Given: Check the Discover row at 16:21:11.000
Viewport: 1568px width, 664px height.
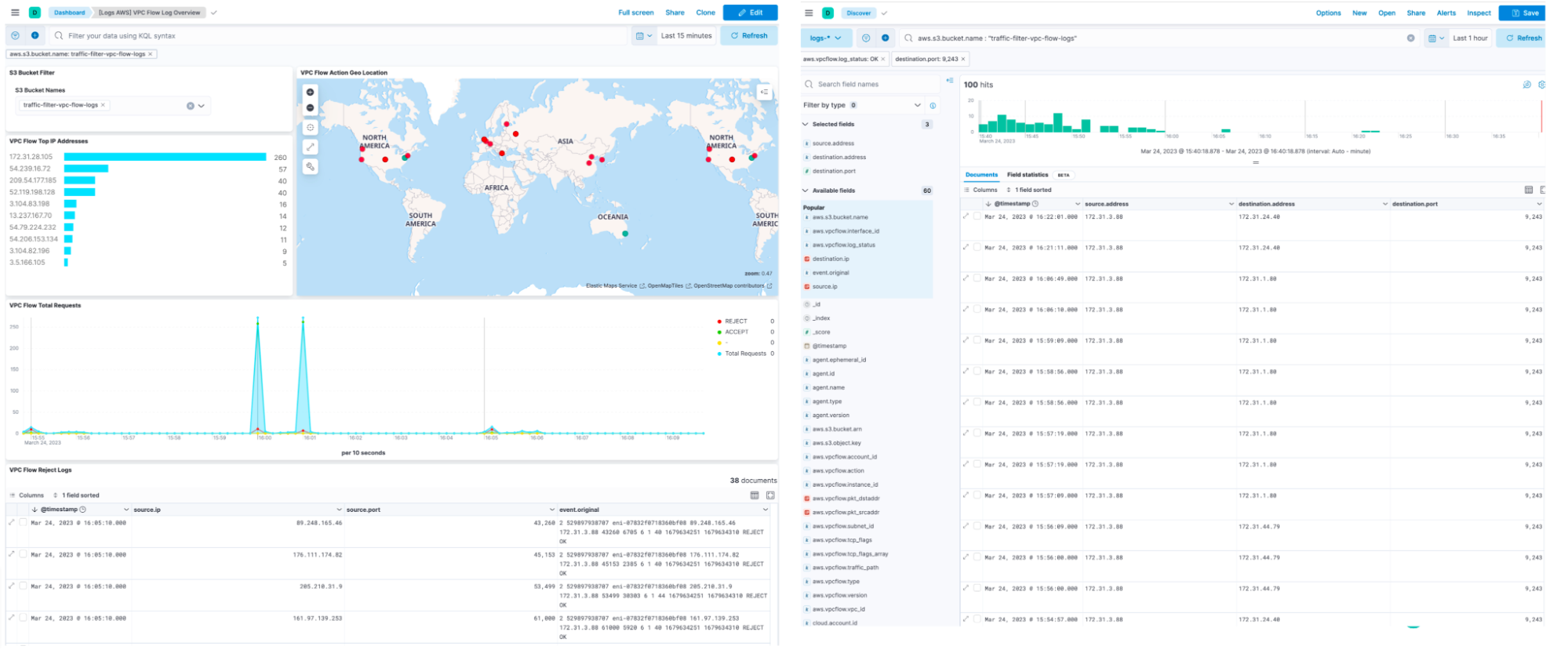Looking at the screenshot, I should point(977,247).
